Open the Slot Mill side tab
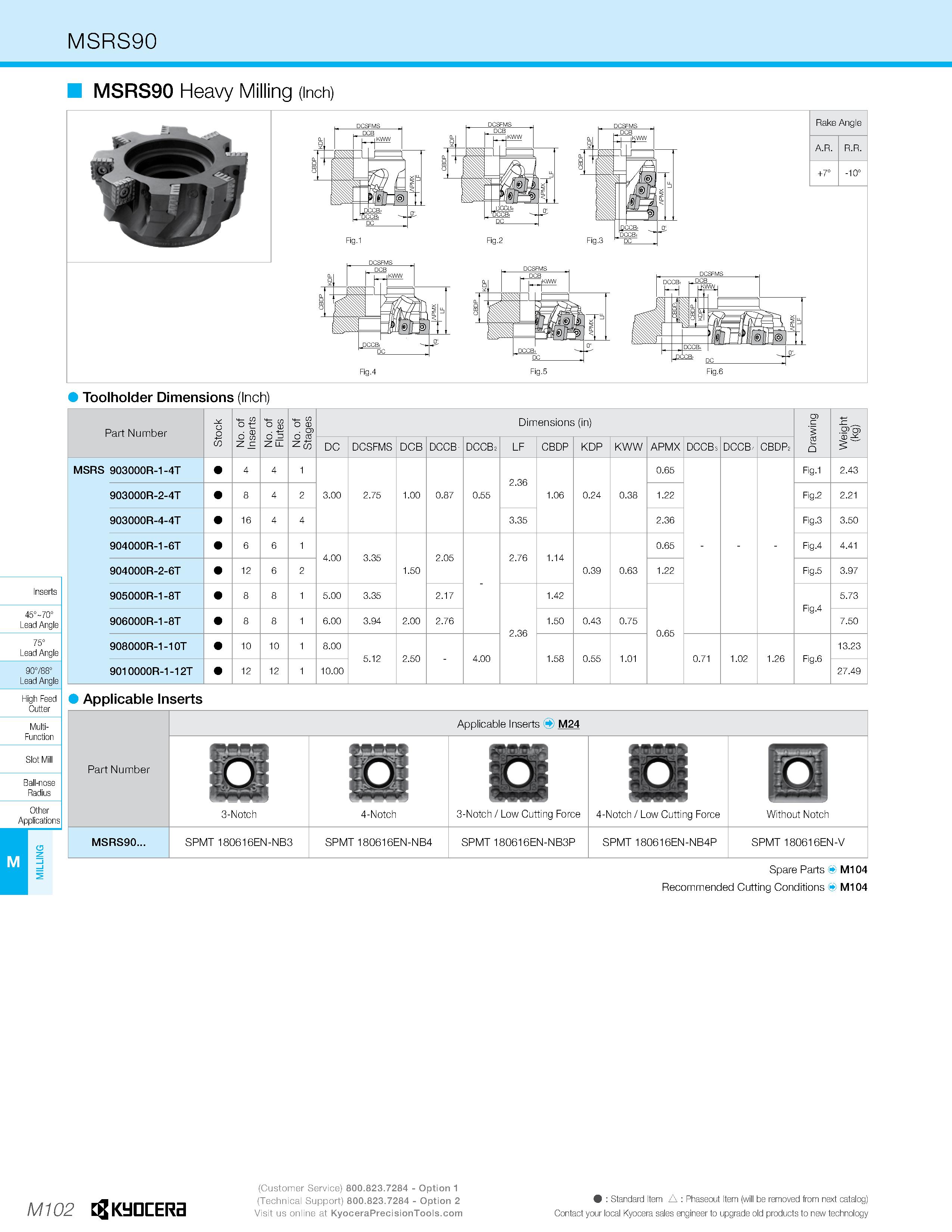 [31, 759]
